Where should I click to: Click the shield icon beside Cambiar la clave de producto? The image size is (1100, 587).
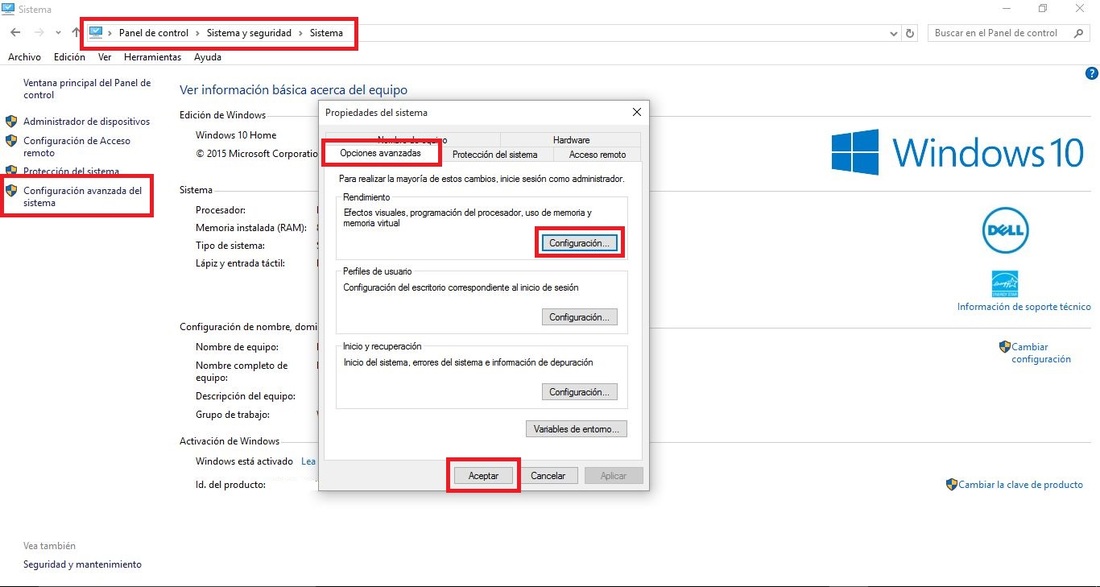[x=951, y=484]
